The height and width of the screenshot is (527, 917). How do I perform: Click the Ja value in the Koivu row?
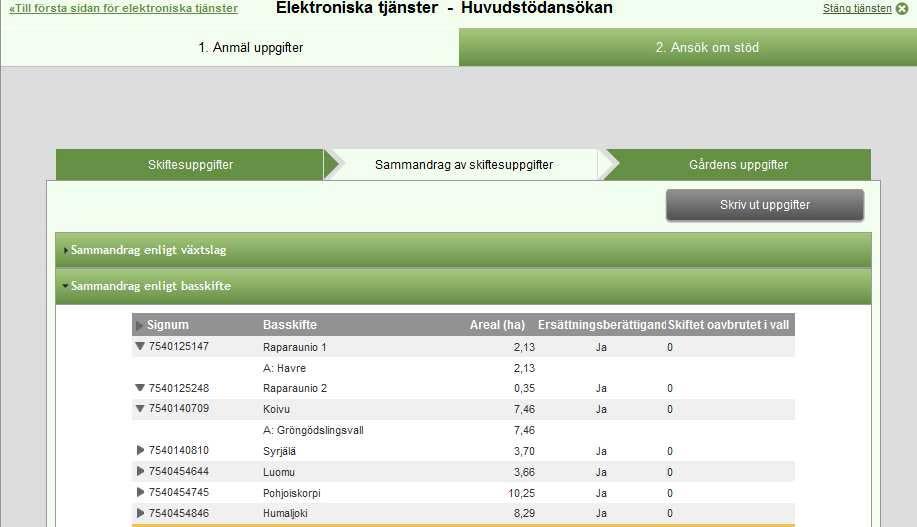pyautogui.click(x=601, y=409)
